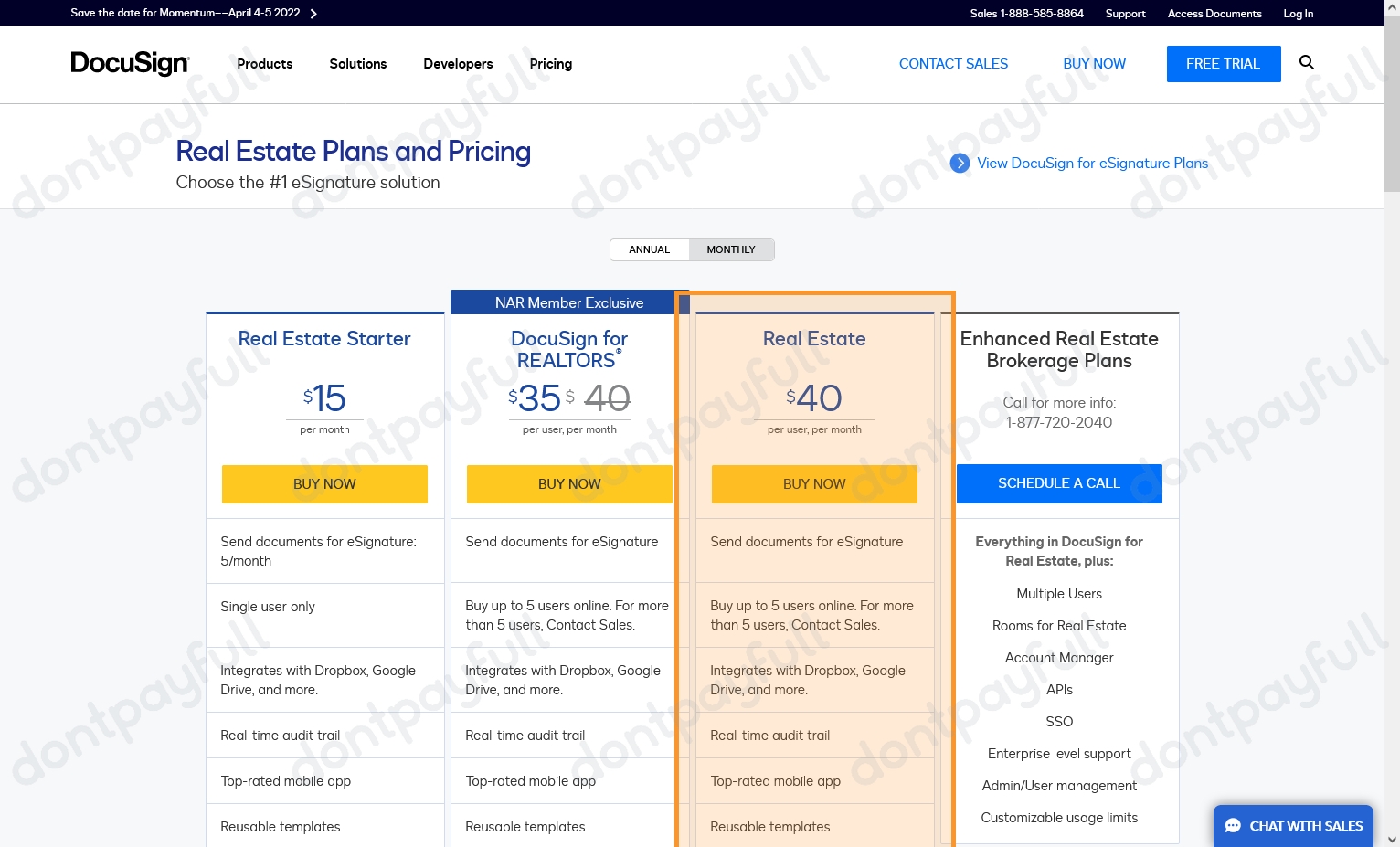Open the Solutions menu
The height and width of the screenshot is (847, 1400).
[357, 64]
